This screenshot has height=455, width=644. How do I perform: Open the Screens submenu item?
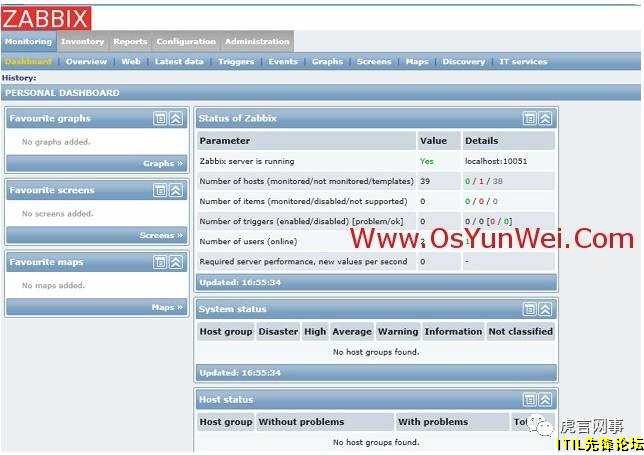[x=374, y=62]
